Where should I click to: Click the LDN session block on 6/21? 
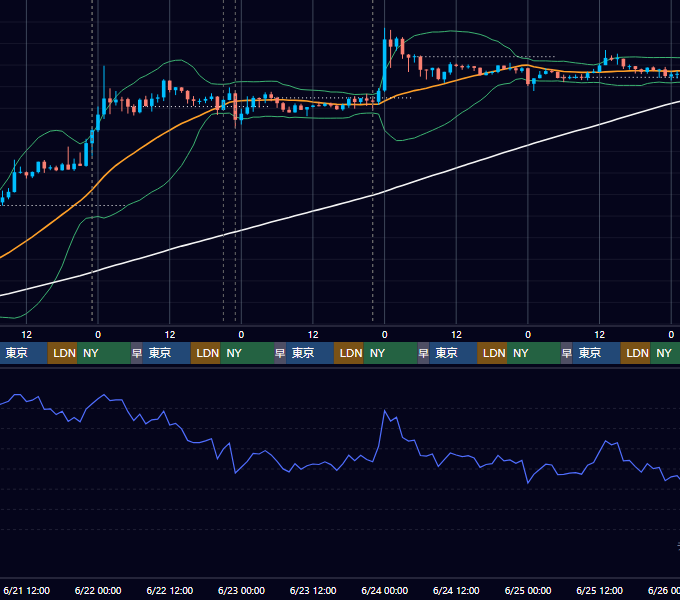point(62,353)
